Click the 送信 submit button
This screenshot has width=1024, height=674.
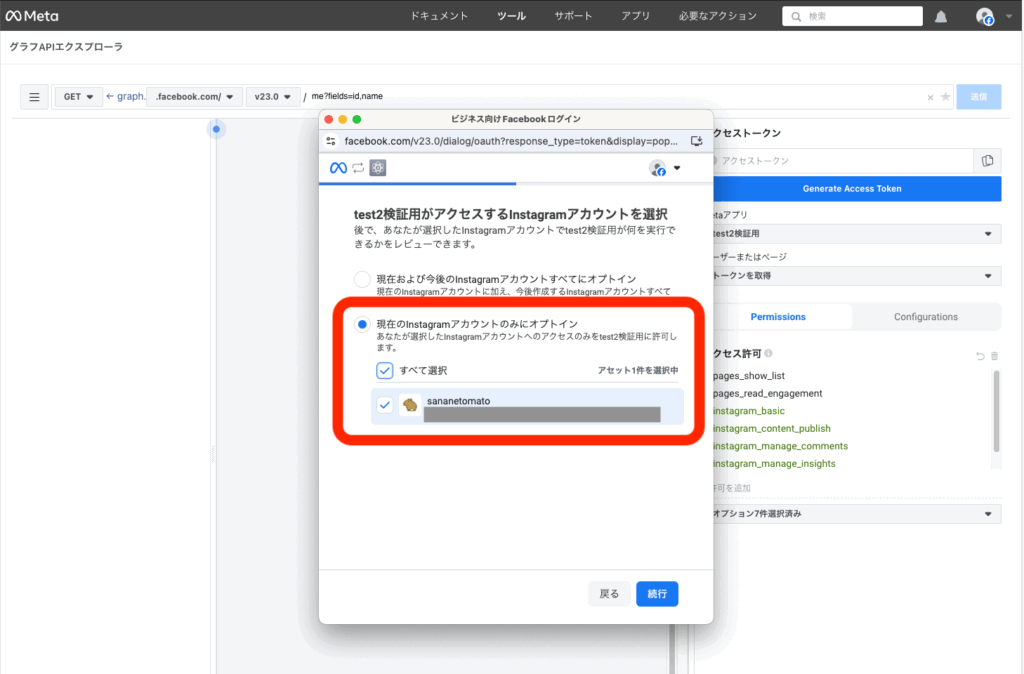click(x=978, y=97)
